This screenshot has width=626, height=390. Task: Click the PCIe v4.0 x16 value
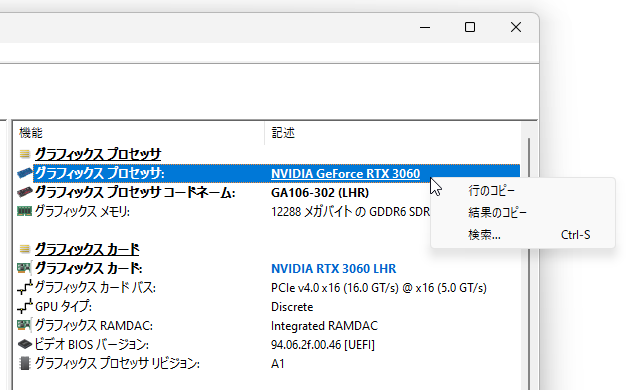(x=378, y=288)
